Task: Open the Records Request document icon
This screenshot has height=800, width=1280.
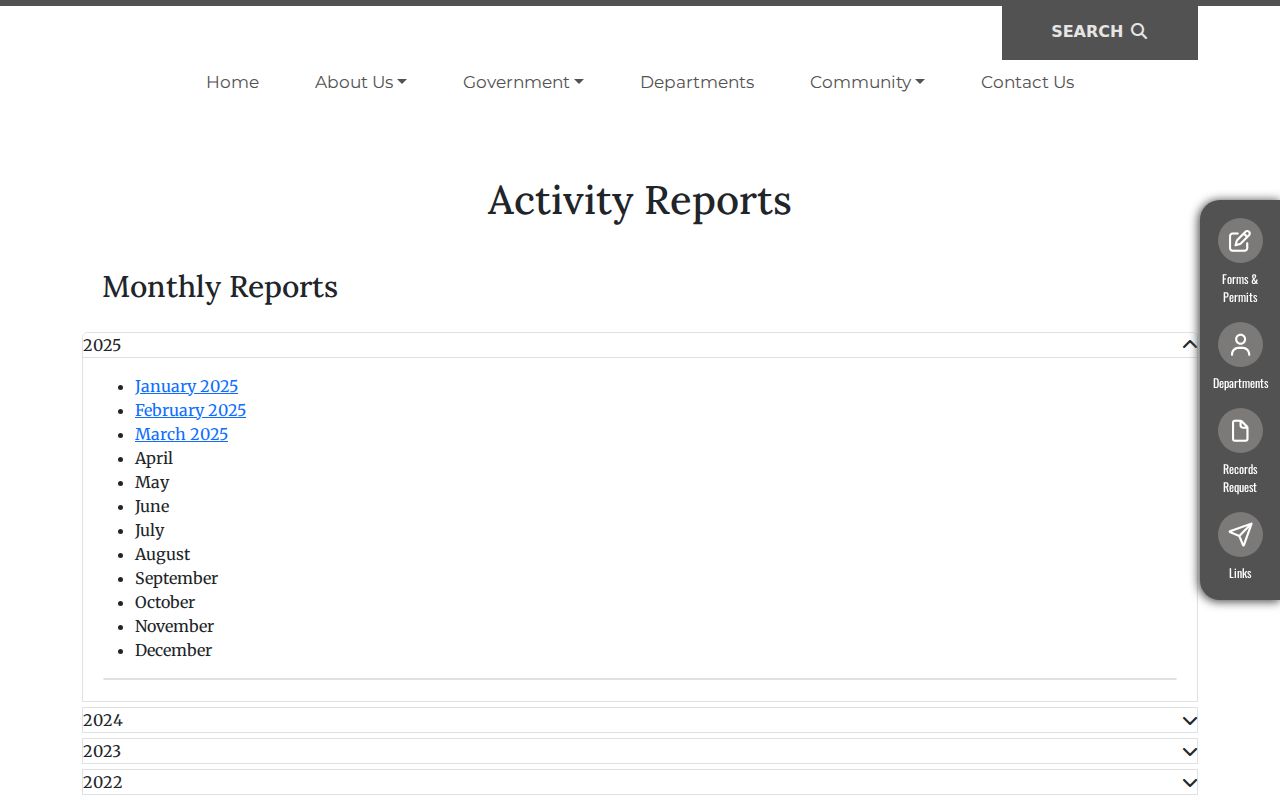Action: (x=1240, y=431)
